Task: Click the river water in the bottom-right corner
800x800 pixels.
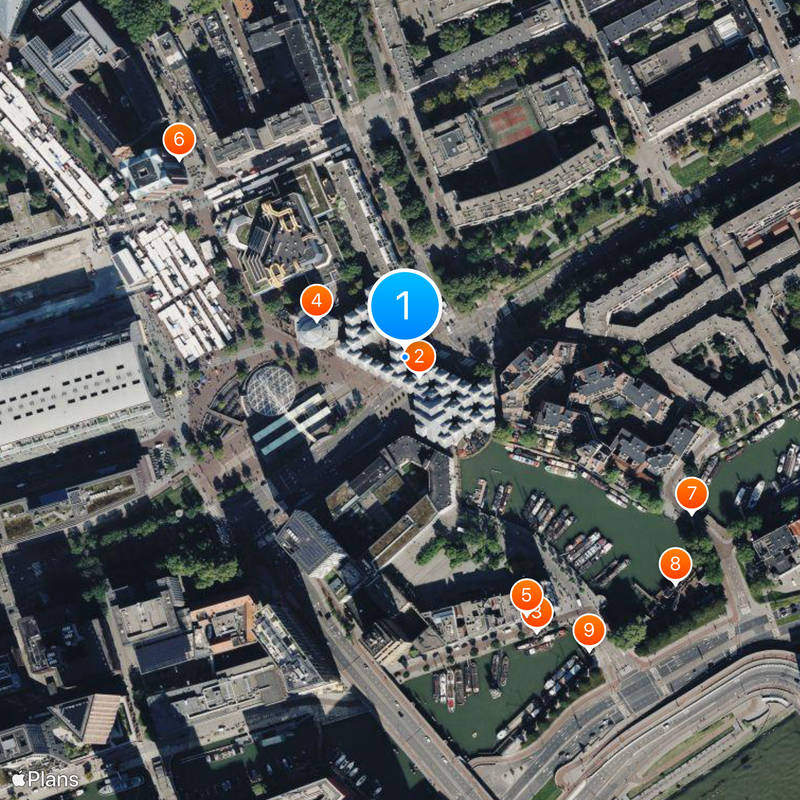Action: pos(750,773)
